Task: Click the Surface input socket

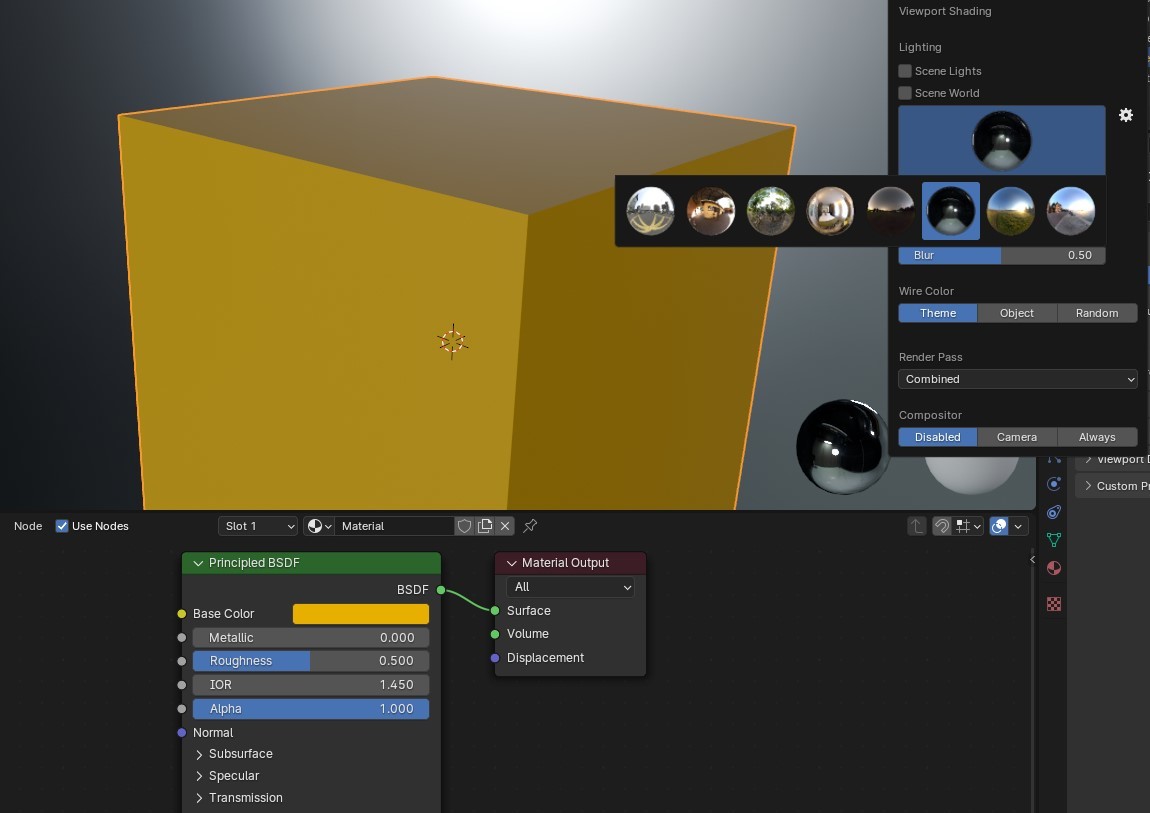Action: 495,611
